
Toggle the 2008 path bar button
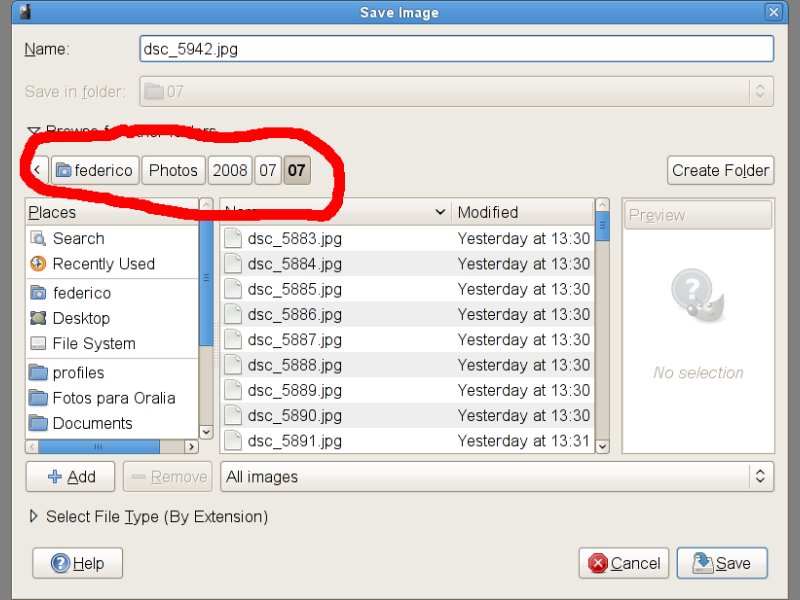(230, 170)
